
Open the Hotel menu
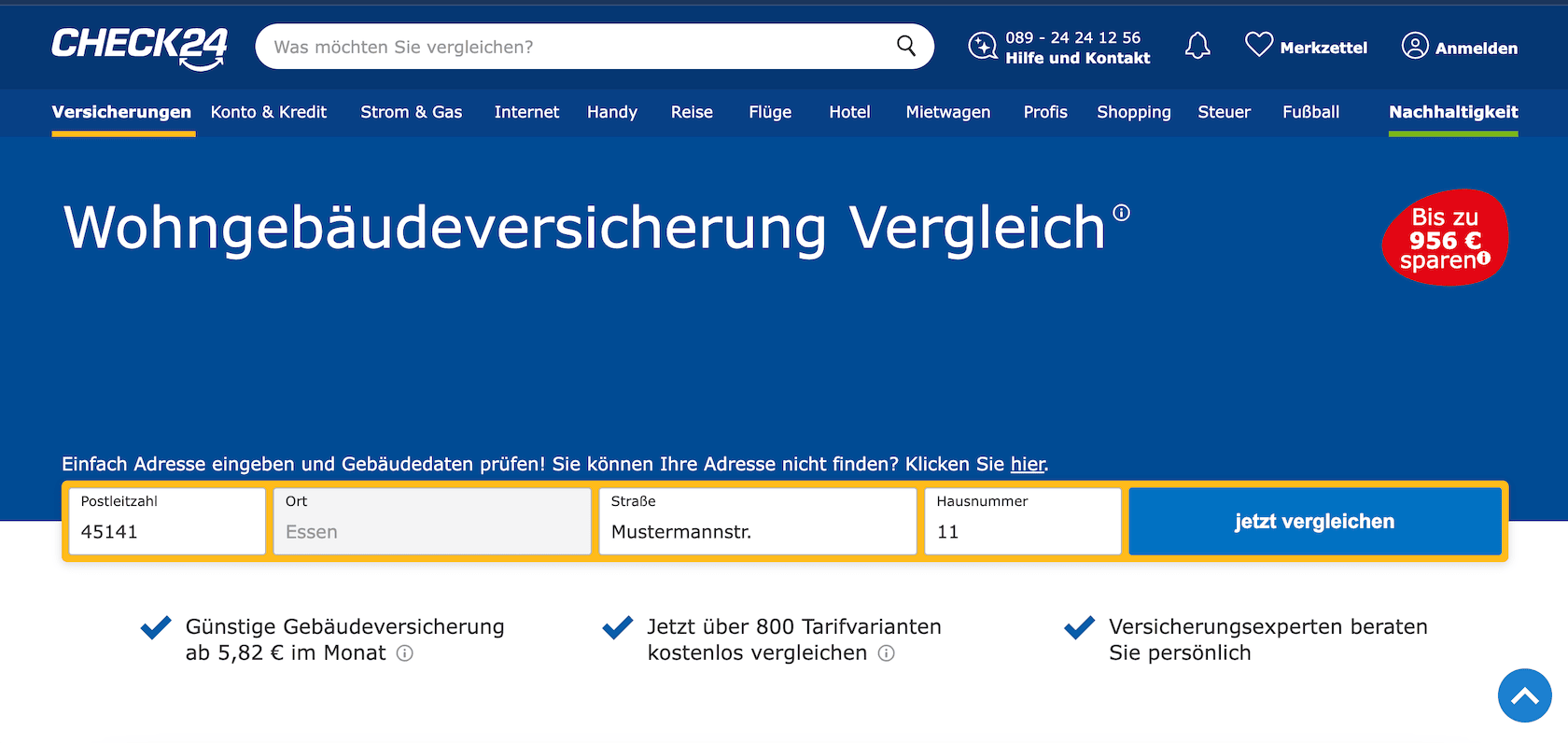(849, 112)
